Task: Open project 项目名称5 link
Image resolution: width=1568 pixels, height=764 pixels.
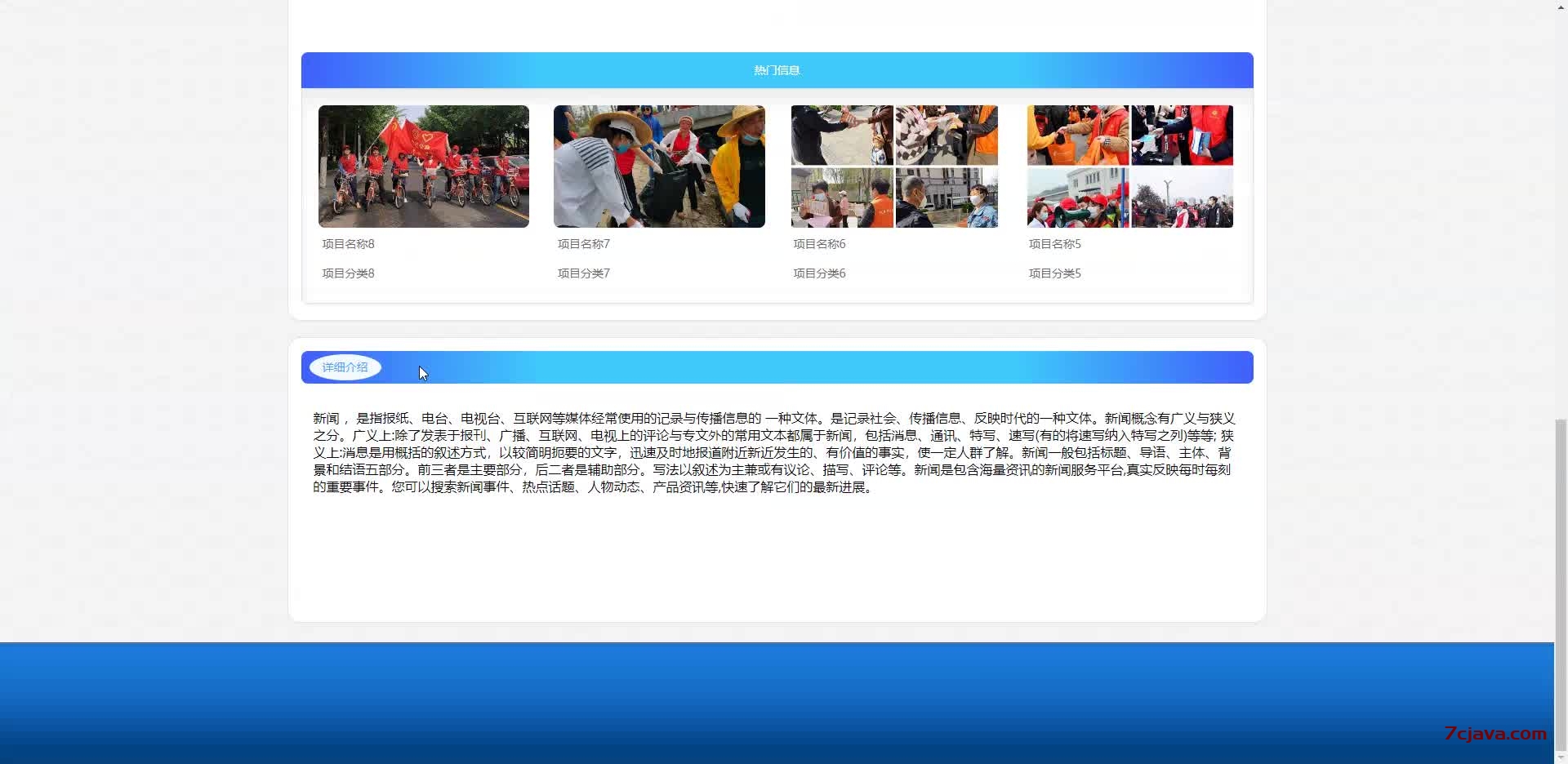Action: click(x=1053, y=243)
